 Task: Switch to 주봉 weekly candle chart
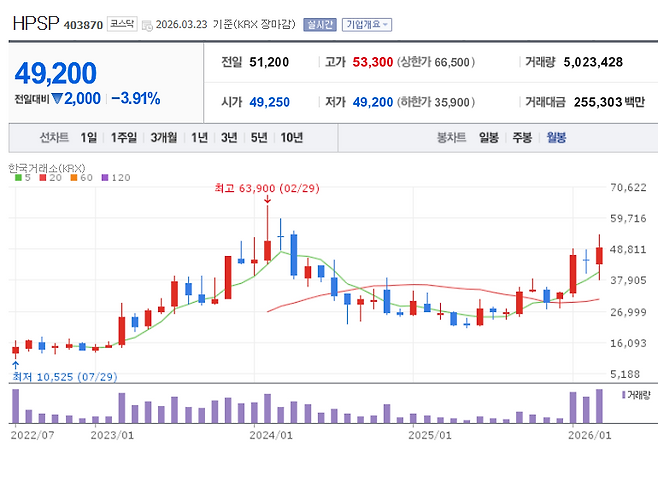point(521,138)
